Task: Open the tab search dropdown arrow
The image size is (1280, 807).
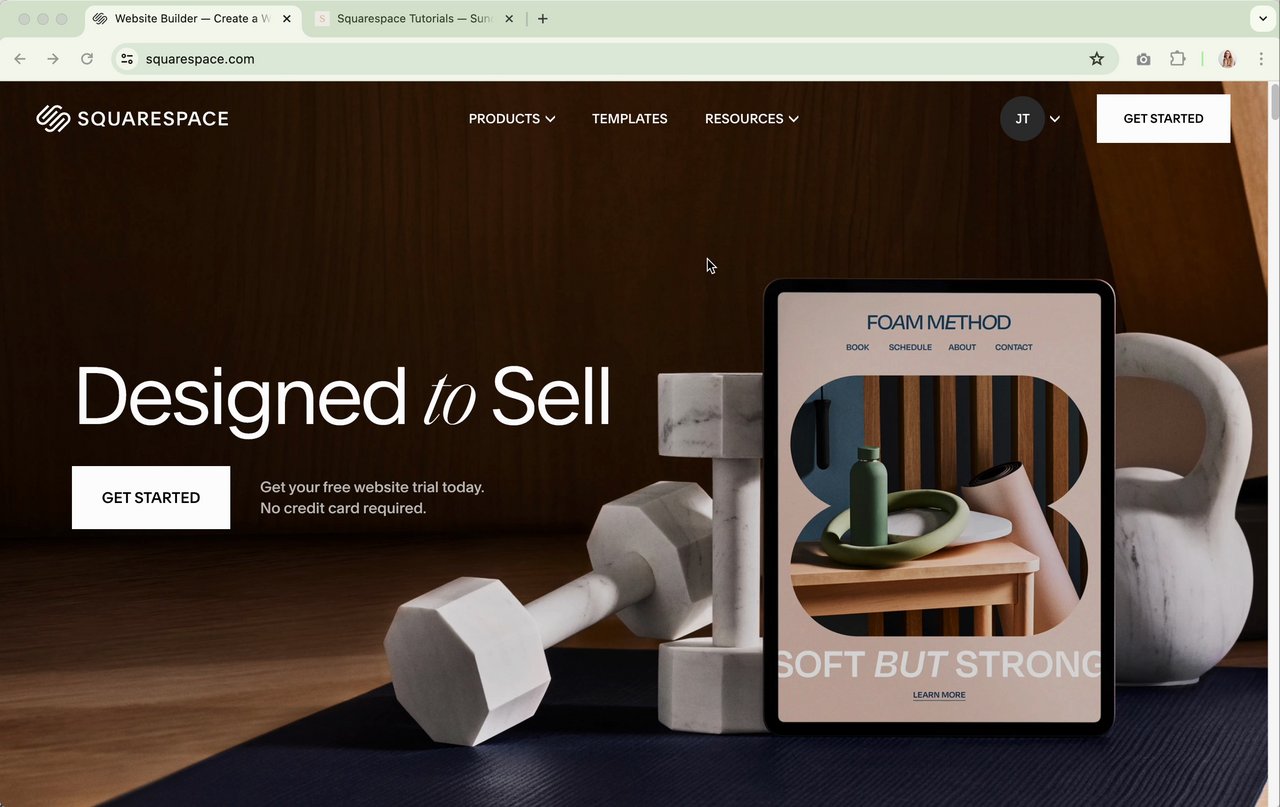Action: point(1263,19)
